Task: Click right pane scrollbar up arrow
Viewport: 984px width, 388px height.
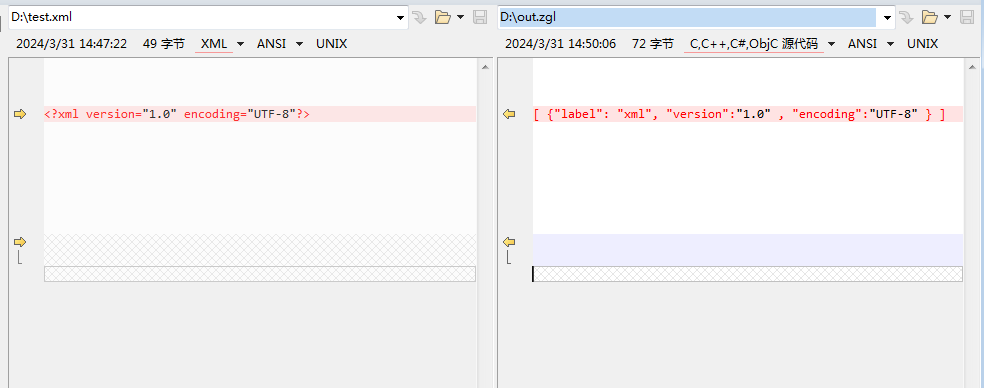Action: pyautogui.click(x=972, y=67)
